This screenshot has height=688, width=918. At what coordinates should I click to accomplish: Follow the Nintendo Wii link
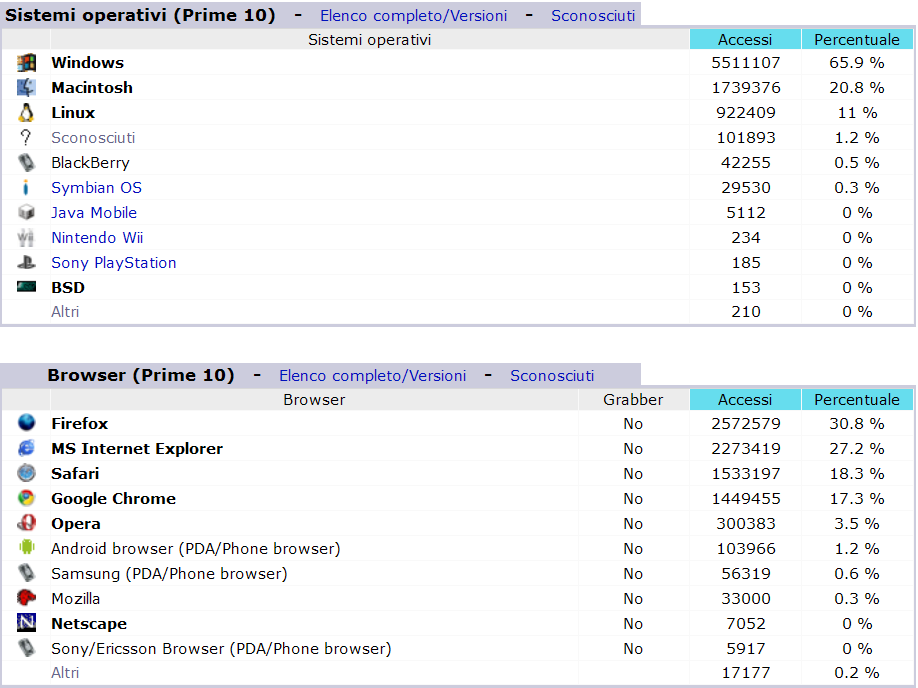click(x=97, y=238)
